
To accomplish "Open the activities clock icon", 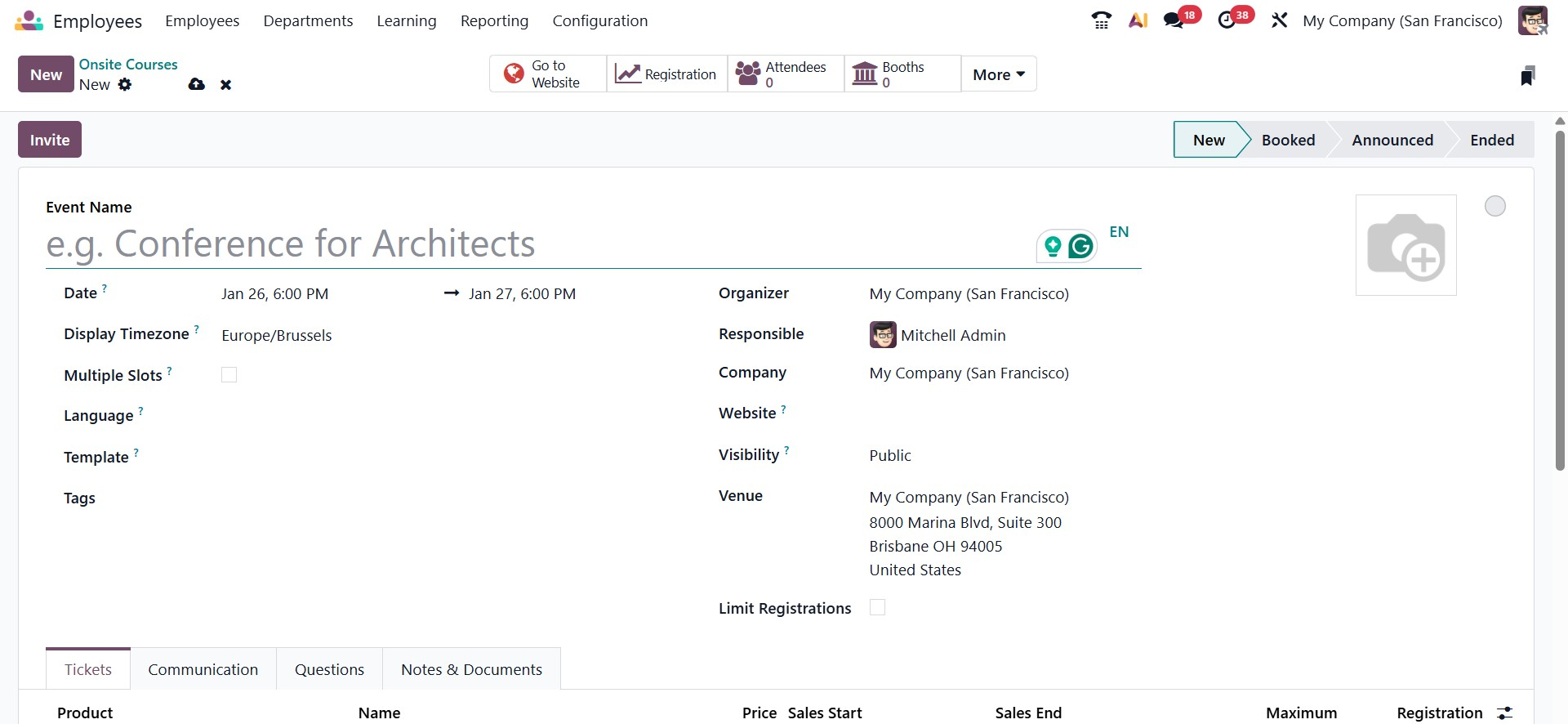I will tap(1227, 20).
